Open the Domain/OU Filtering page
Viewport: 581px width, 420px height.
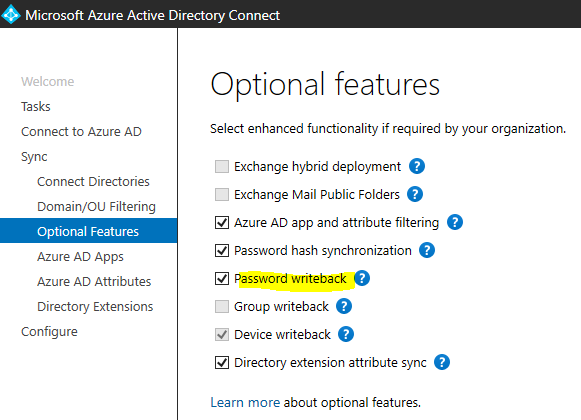(x=96, y=206)
